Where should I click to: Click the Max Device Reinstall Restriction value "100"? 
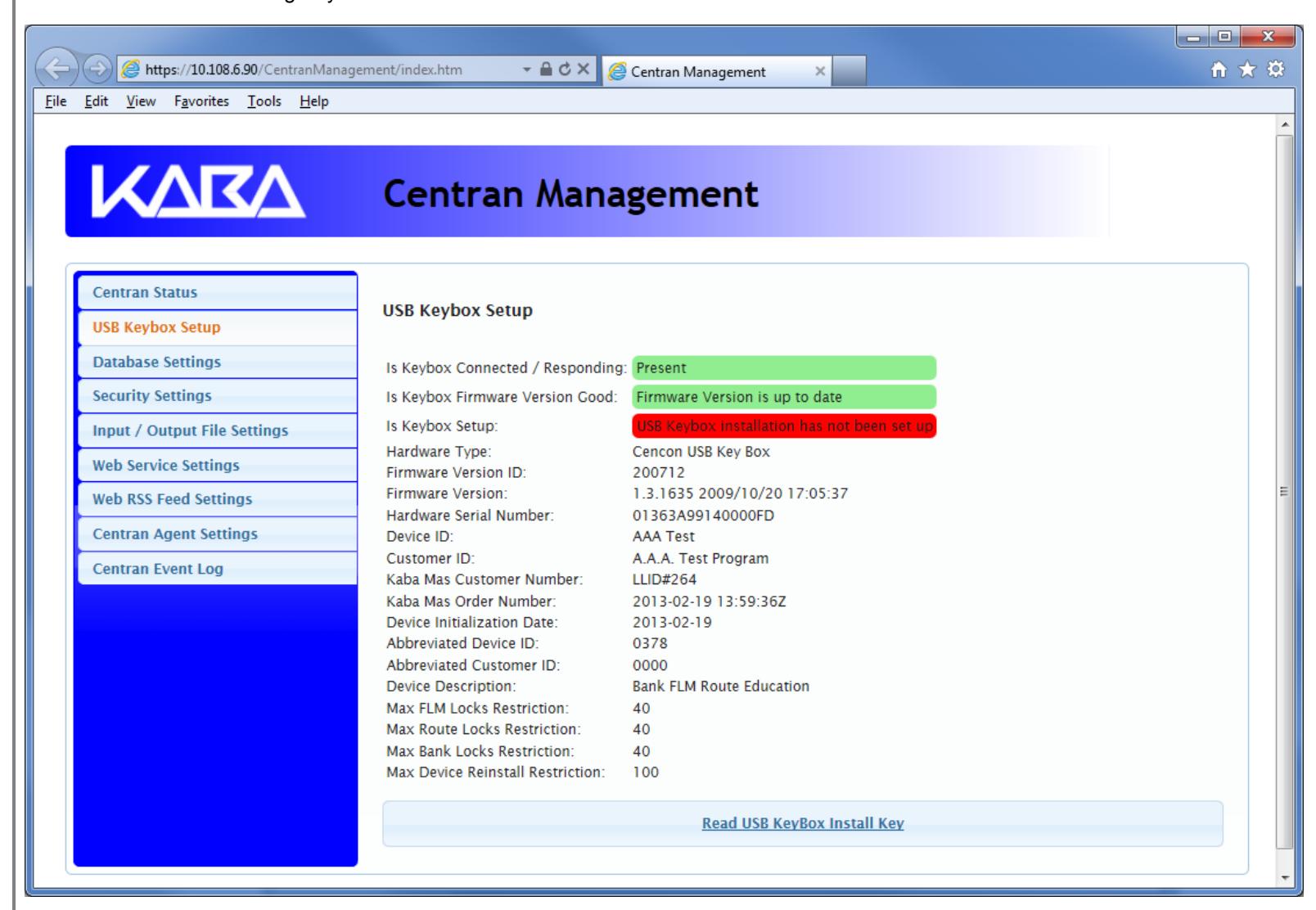click(646, 773)
